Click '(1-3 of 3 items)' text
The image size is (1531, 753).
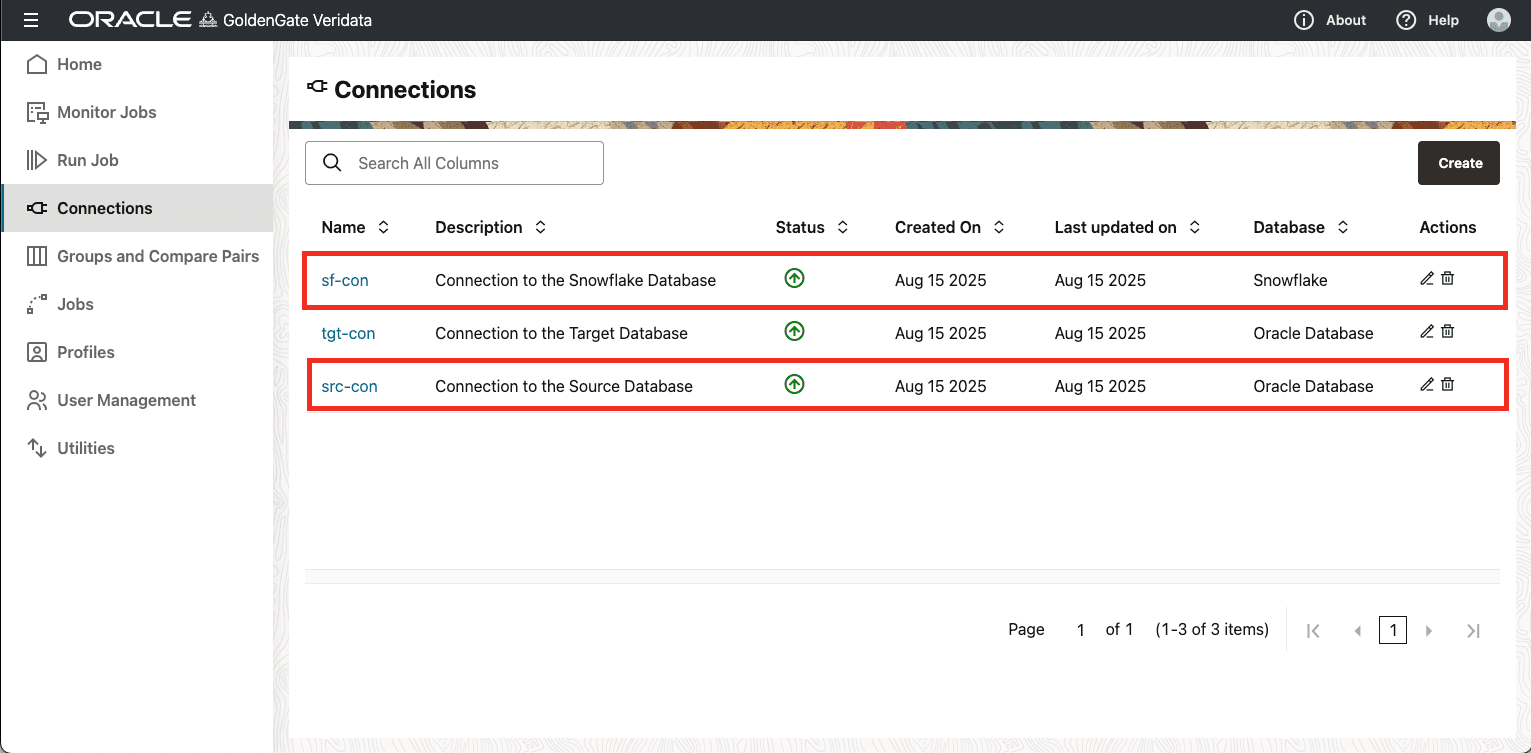pos(1212,630)
